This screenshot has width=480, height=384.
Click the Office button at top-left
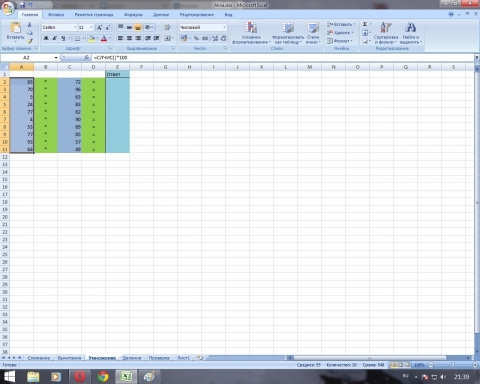[8, 8]
